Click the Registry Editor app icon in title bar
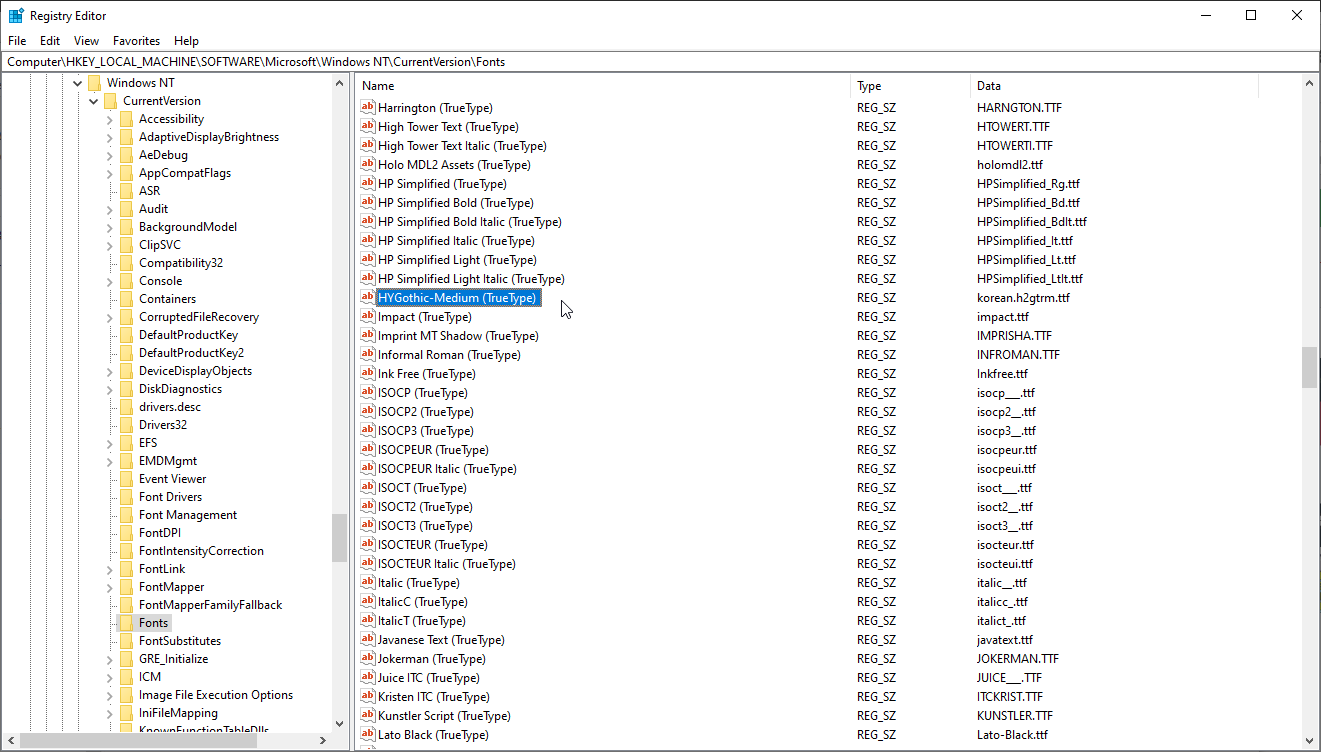Image resolution: width=1321 pixels, height=752 pixels. (x=16, y=15)
